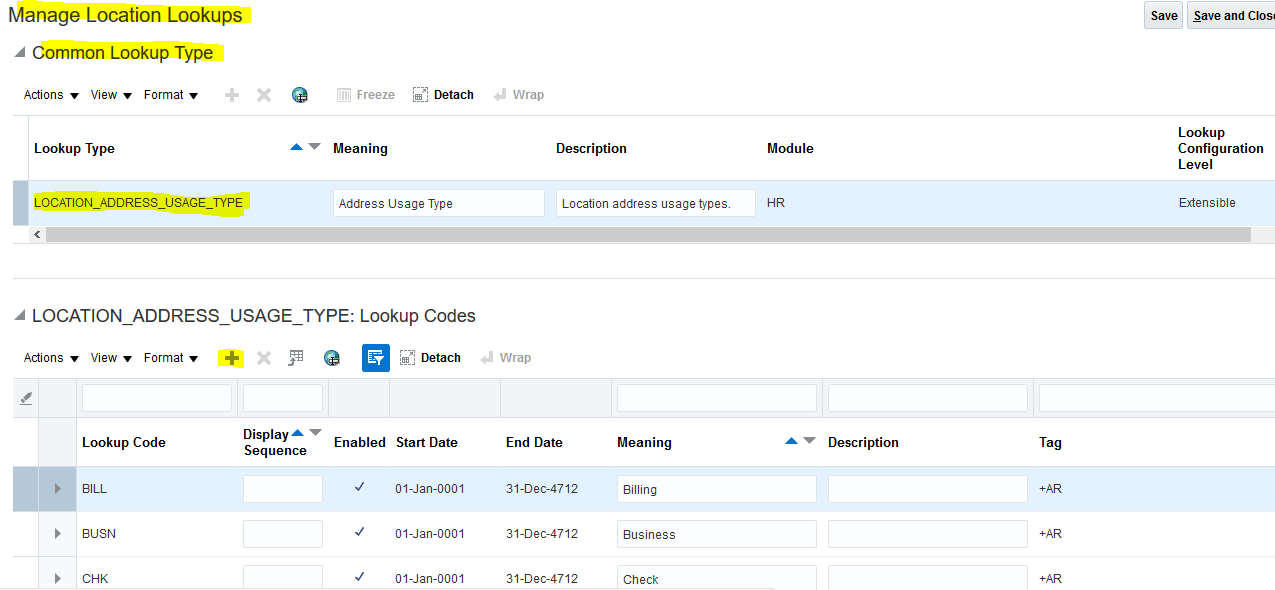
Task: Toggle the Enabled checkmark for BUSN
Action: 360,533
